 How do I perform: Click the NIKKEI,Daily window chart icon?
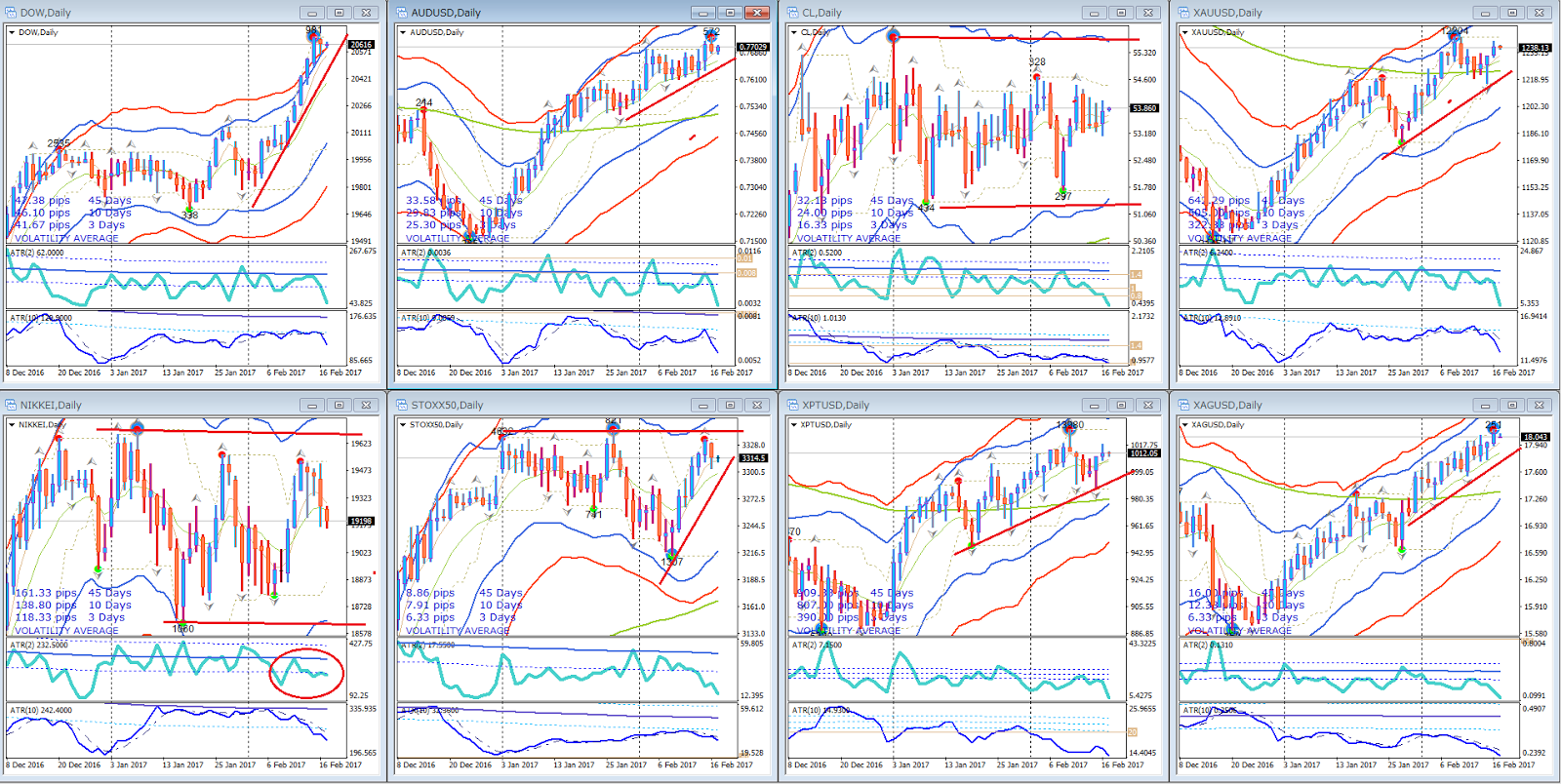(12, 405)
